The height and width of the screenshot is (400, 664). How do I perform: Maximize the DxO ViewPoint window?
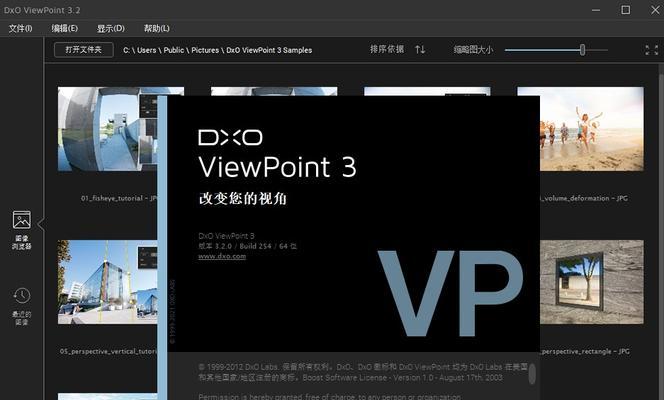[x=625, y=10]
